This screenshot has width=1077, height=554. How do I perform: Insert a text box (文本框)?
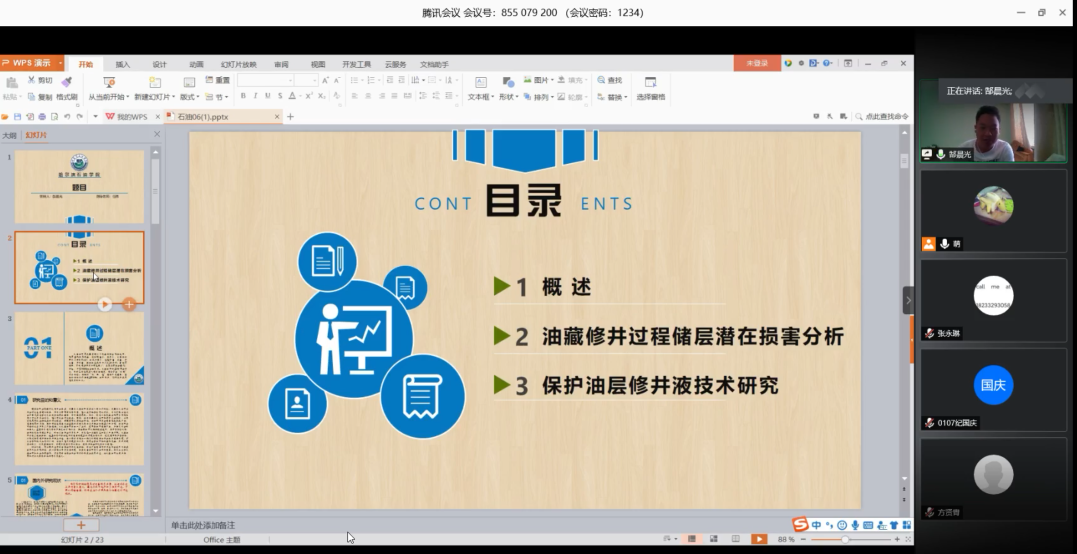click(x=480, y=83)
